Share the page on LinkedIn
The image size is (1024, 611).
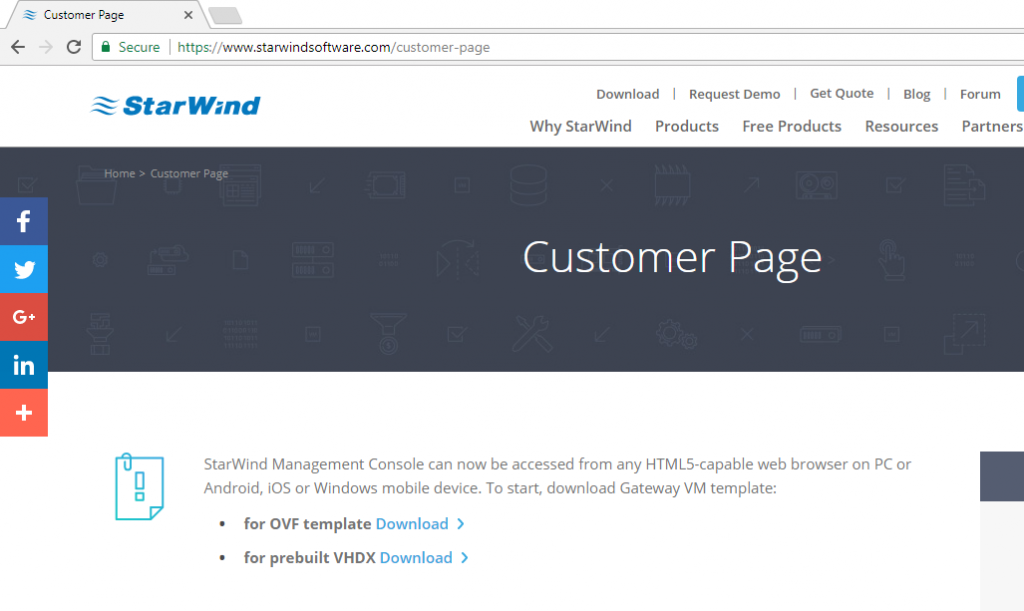(24, 365)
